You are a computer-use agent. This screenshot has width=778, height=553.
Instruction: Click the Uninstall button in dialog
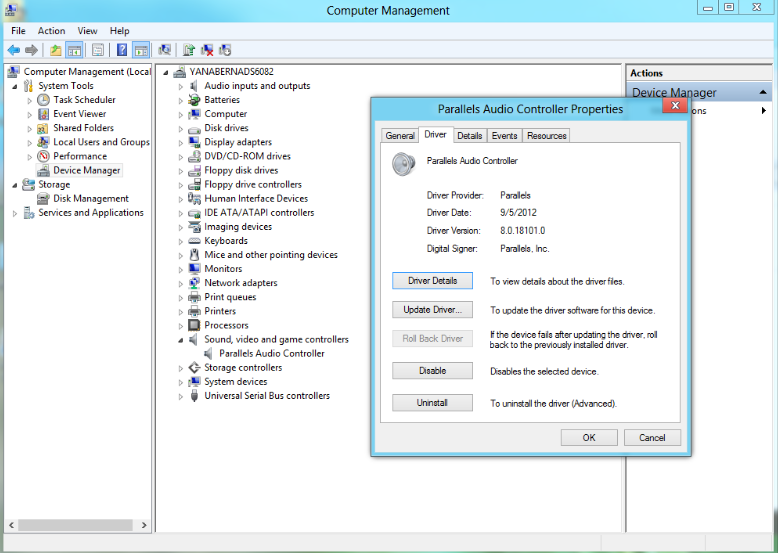pos(432,403)
